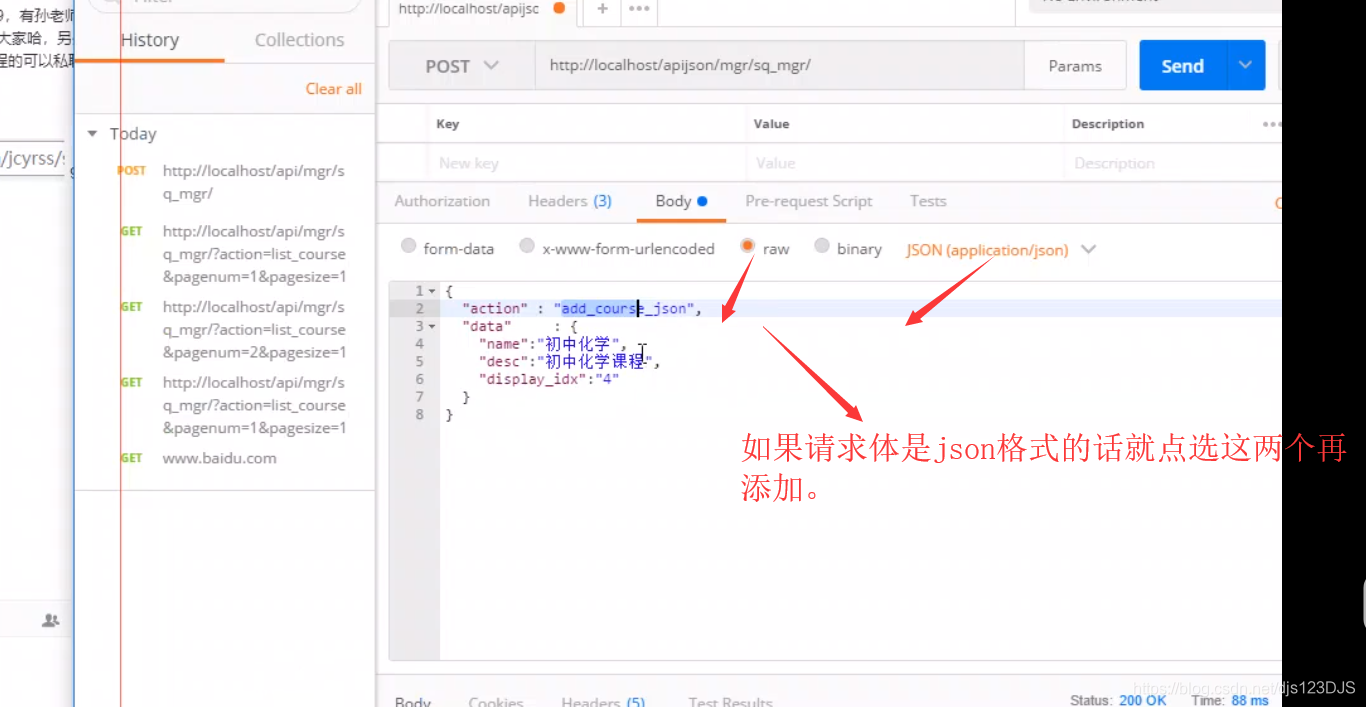Click the "desc" line in the JSON body
This screenshot has height=707, width=1366.
point(569,362)
